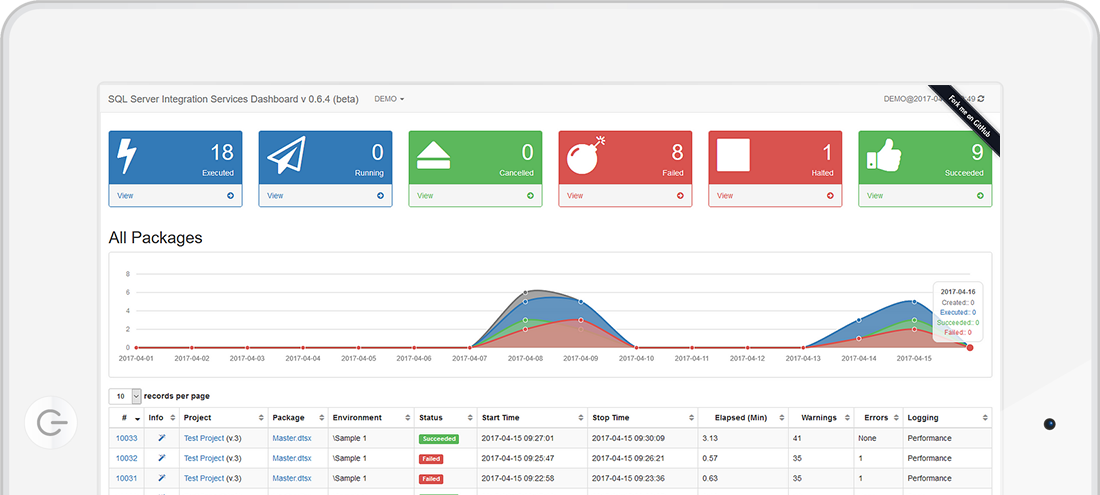Open Test Project link in row 10033
This screenshot has height=495, width=1100.
(x=204, y=438)
